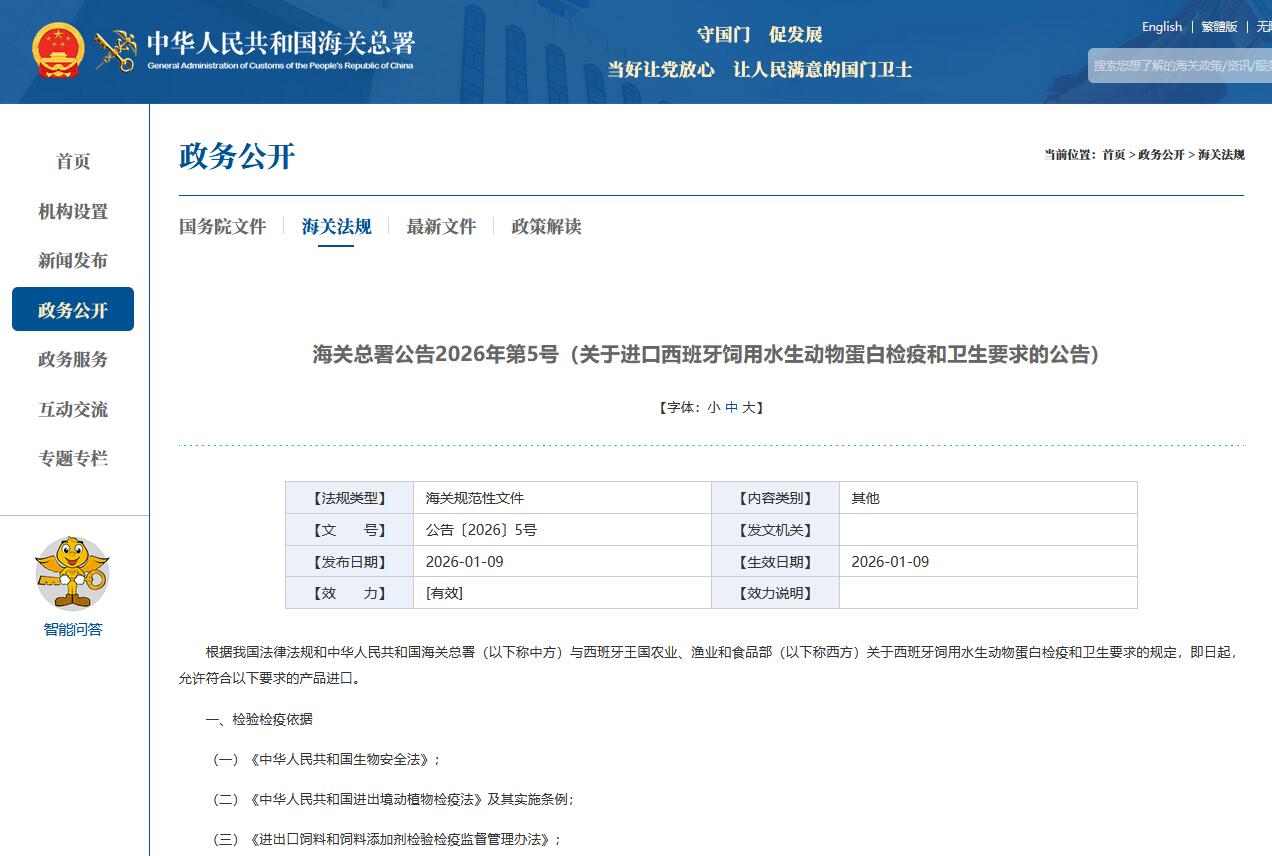1272x856 pixels.
Task: Click the smart Q&A mascot robot icon
Action: [x=72, y=572]
